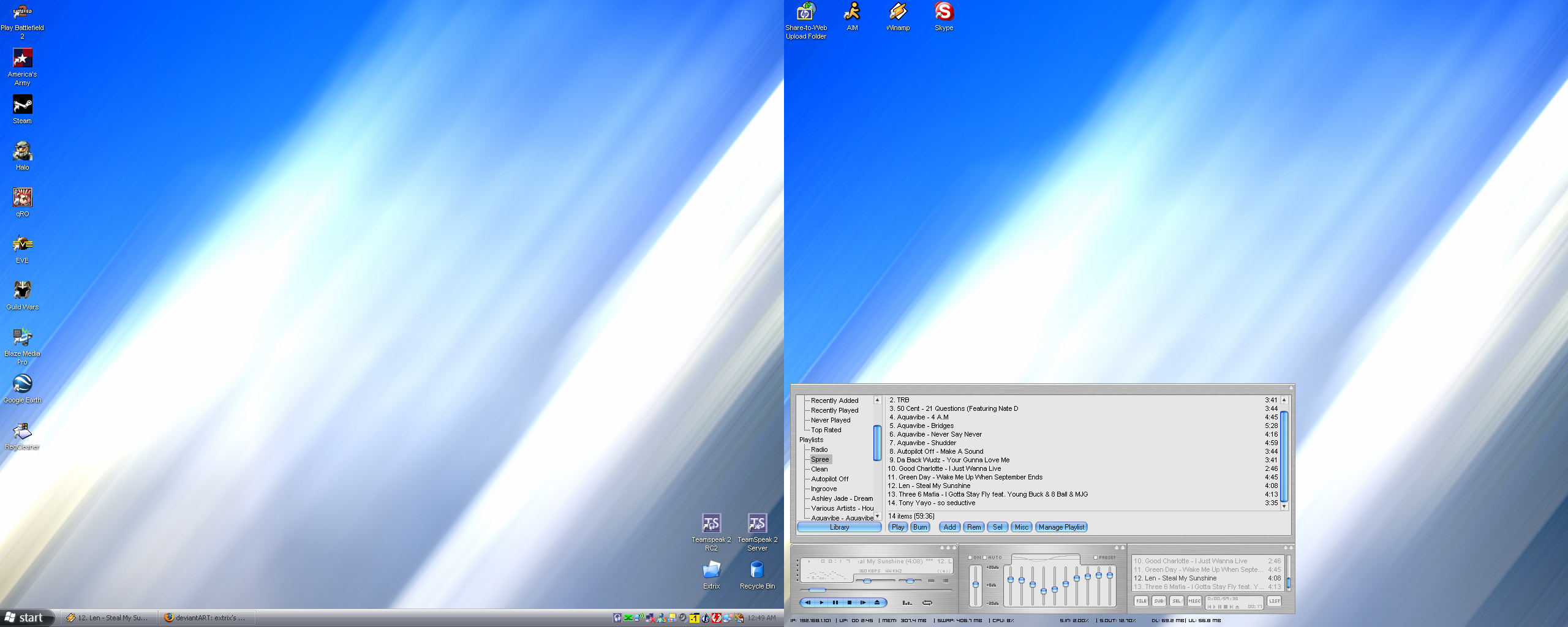
Task: Select Recently Added in library tree
Action: [835, 400]
